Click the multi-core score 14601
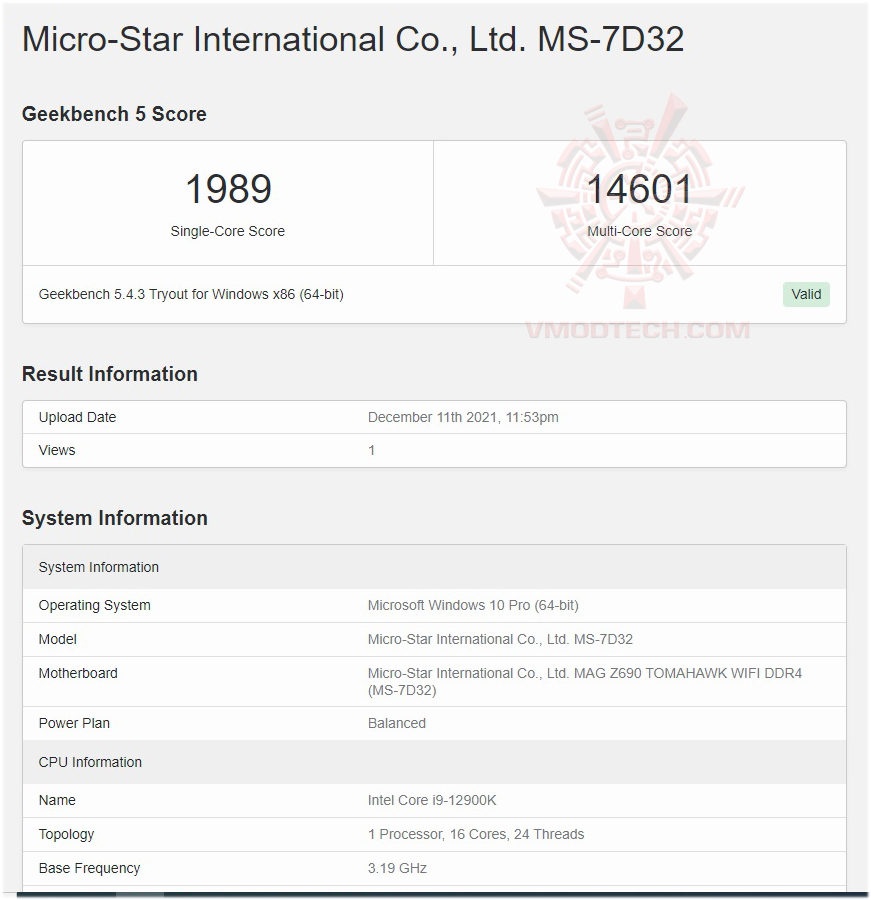The width and height of the screenshot is (871, 900). coord(639,189)
